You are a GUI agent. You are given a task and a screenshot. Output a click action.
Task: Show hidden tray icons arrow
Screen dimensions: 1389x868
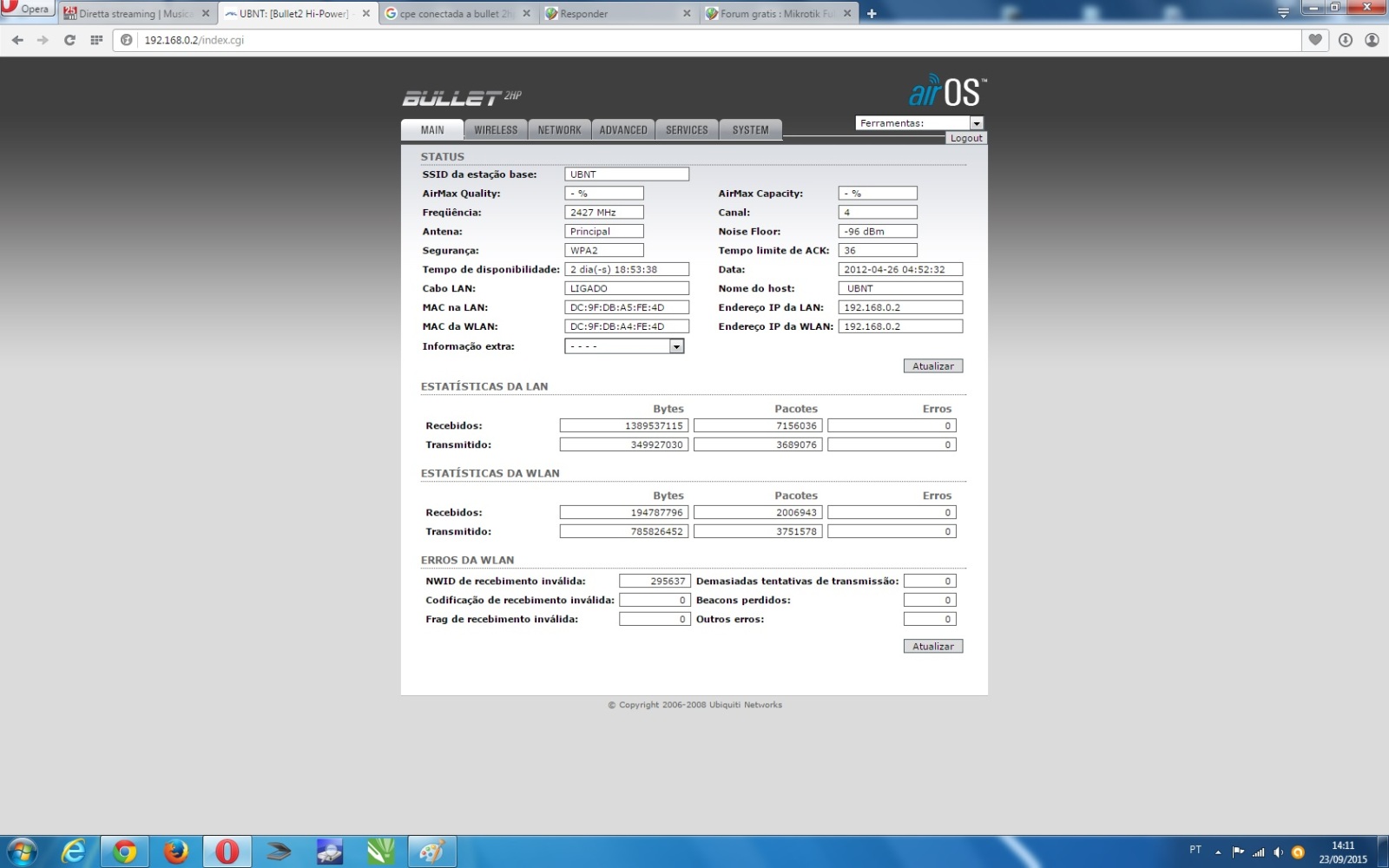1218,852
